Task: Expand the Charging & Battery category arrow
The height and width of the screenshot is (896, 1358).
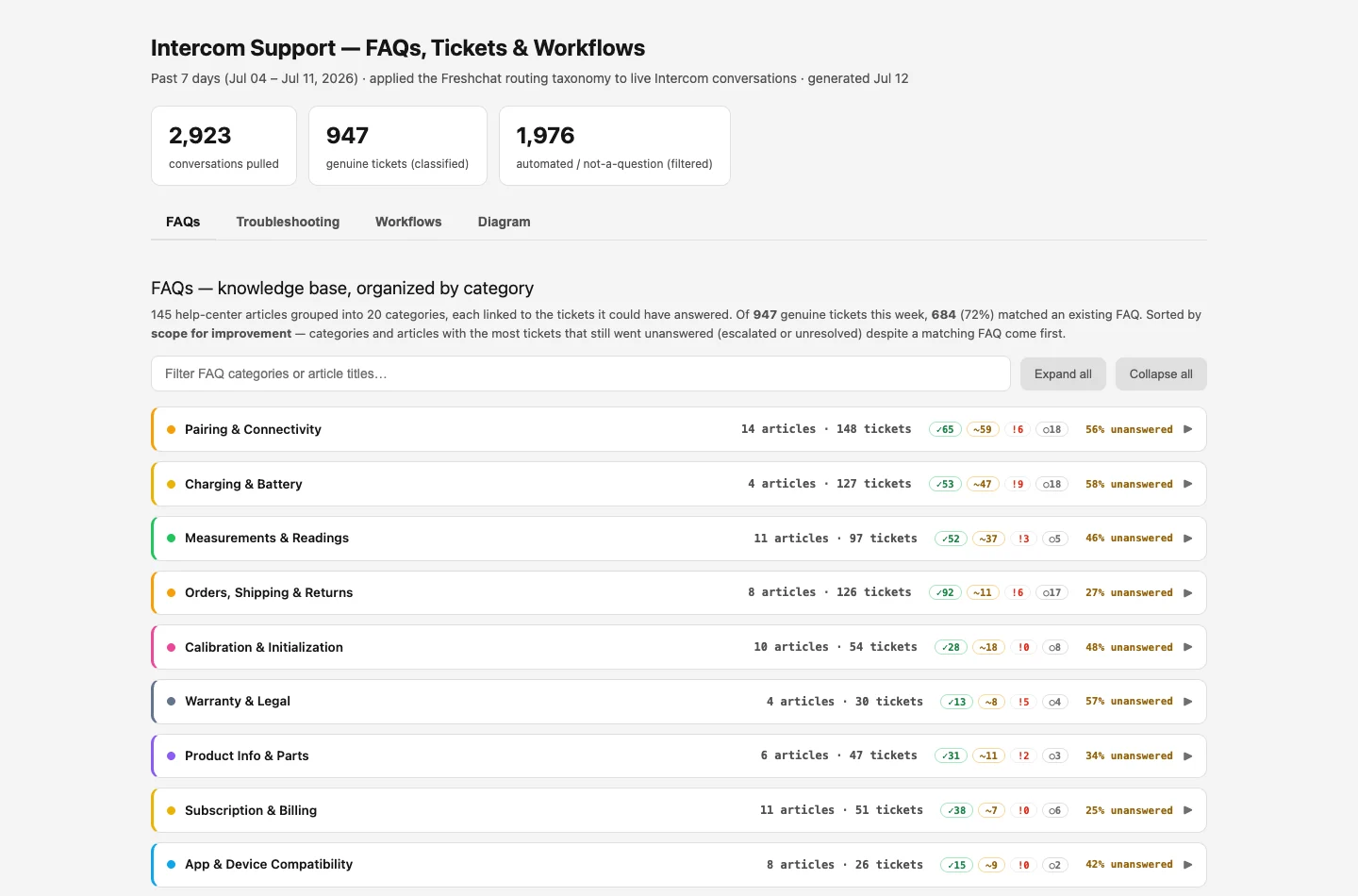Action: tap(1188, 484)
